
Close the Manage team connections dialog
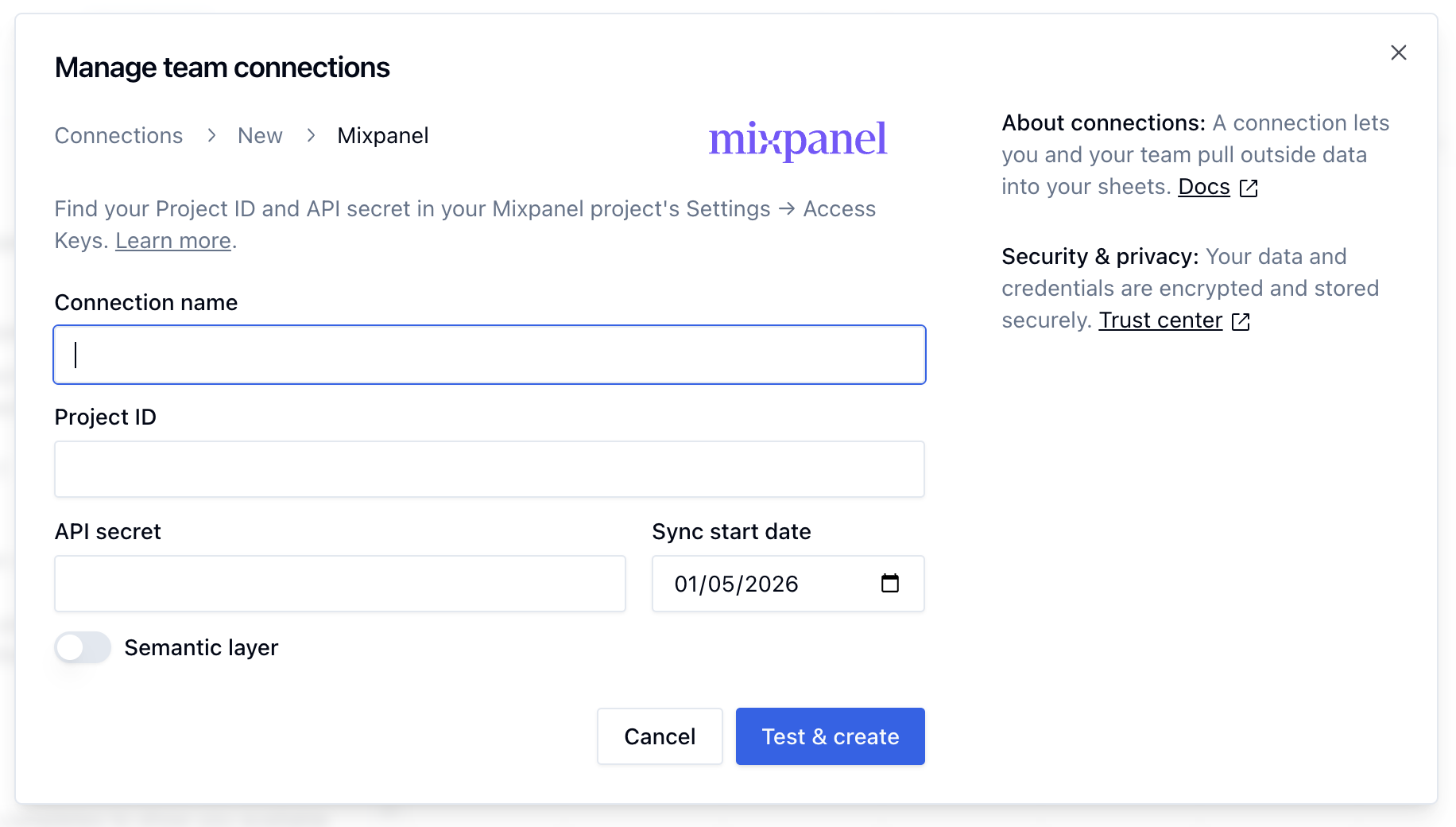point(1399,52)
